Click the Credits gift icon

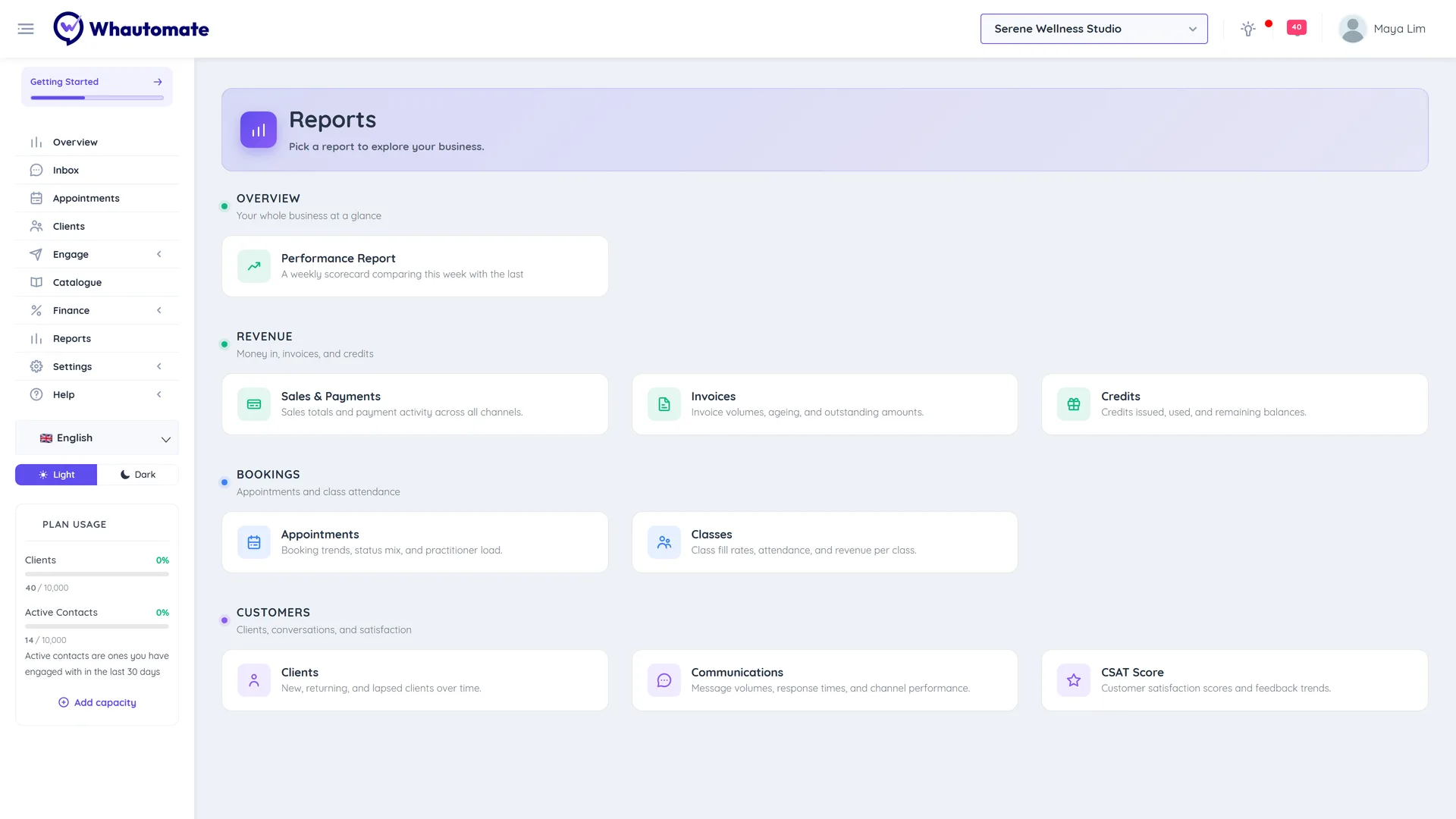point(1074,404)
